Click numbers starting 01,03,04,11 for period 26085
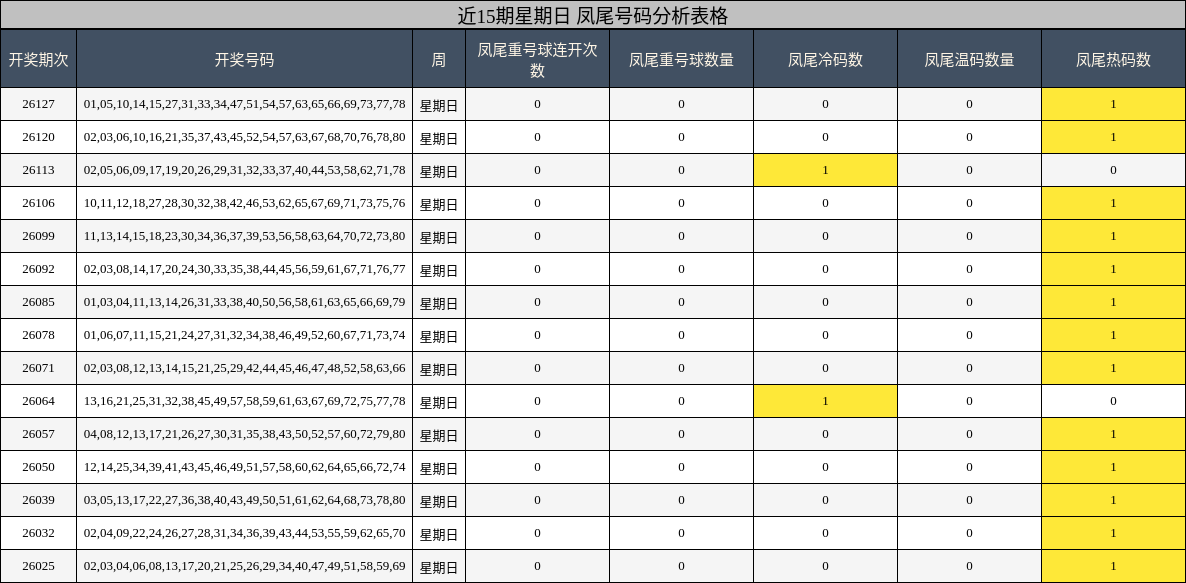Screen dimensions: 1186x583 244,302
